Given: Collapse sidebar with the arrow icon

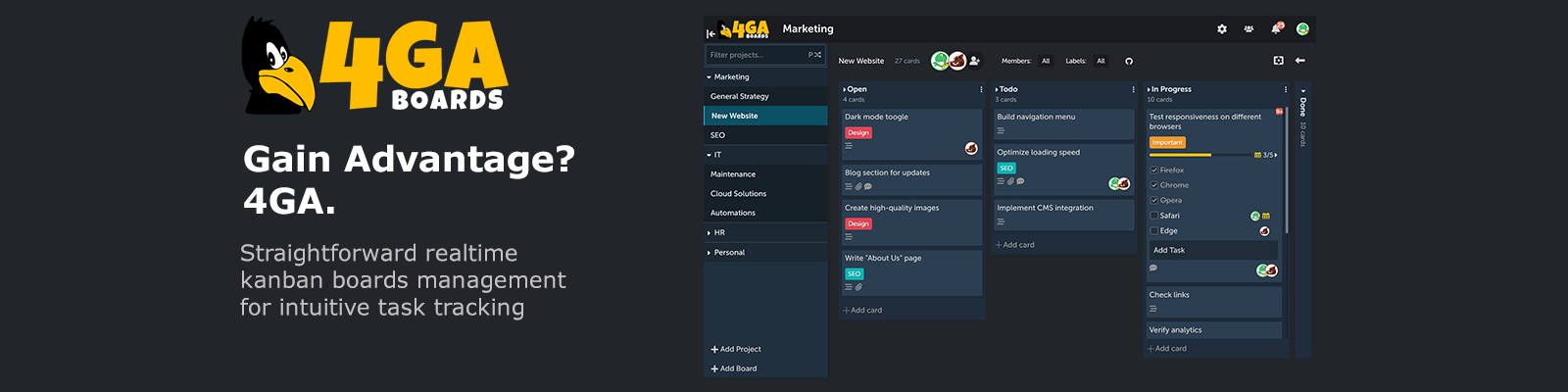Looking at the screenshot, I should [710, 33].
